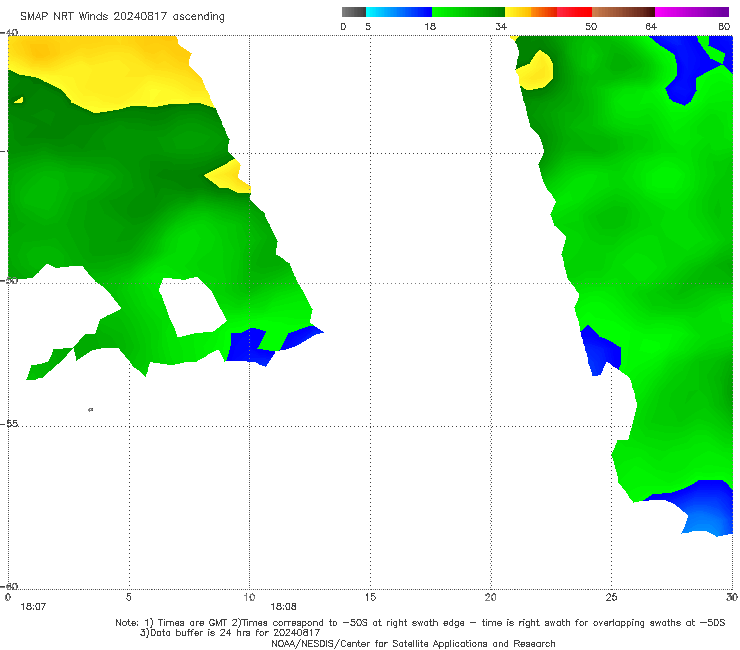Click the color bar label '34'
This screenshot has height=650, width=740.
(501, 26)
